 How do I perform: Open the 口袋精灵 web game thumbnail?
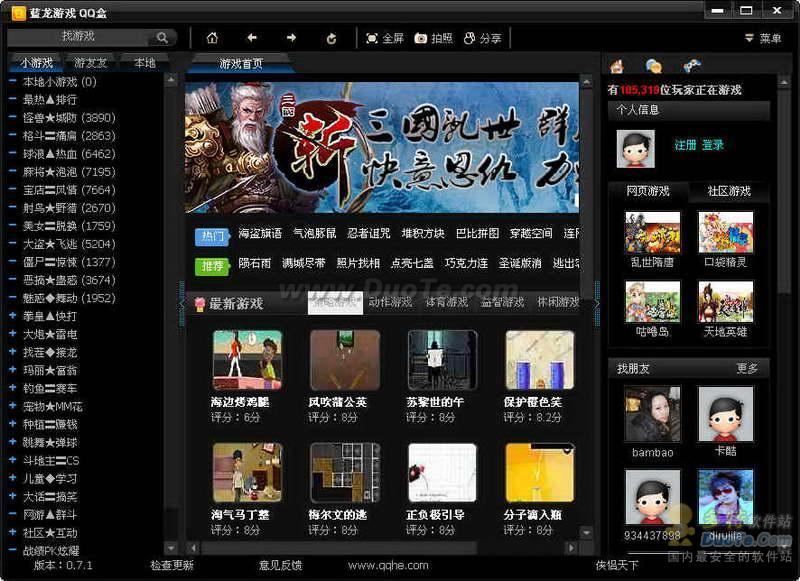click(726, 233)
